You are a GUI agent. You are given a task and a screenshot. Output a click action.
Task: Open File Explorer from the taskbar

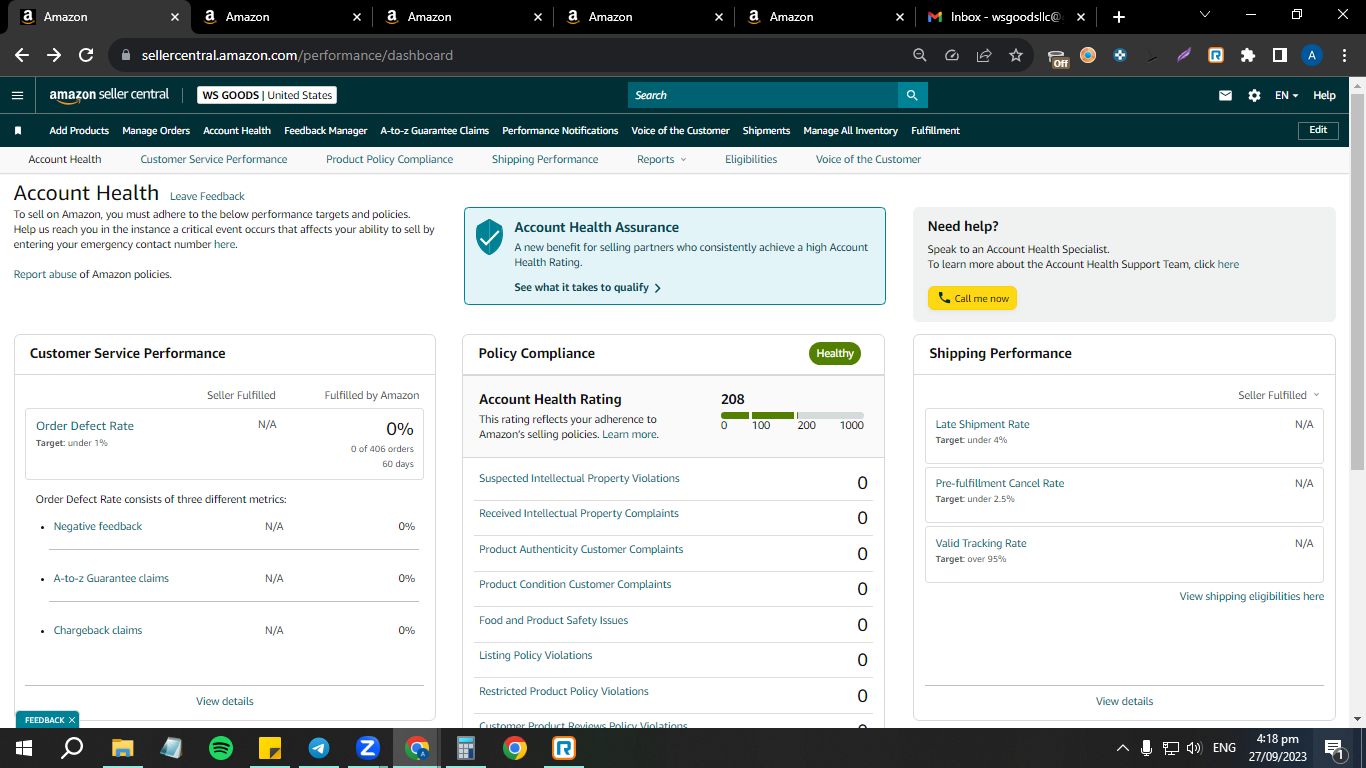123,747
